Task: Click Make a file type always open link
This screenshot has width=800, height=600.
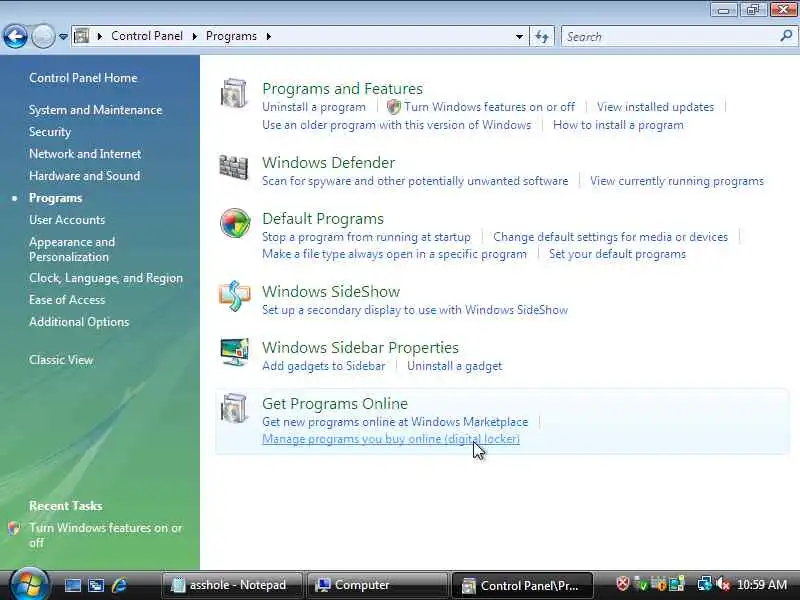Action: (394, 254)
